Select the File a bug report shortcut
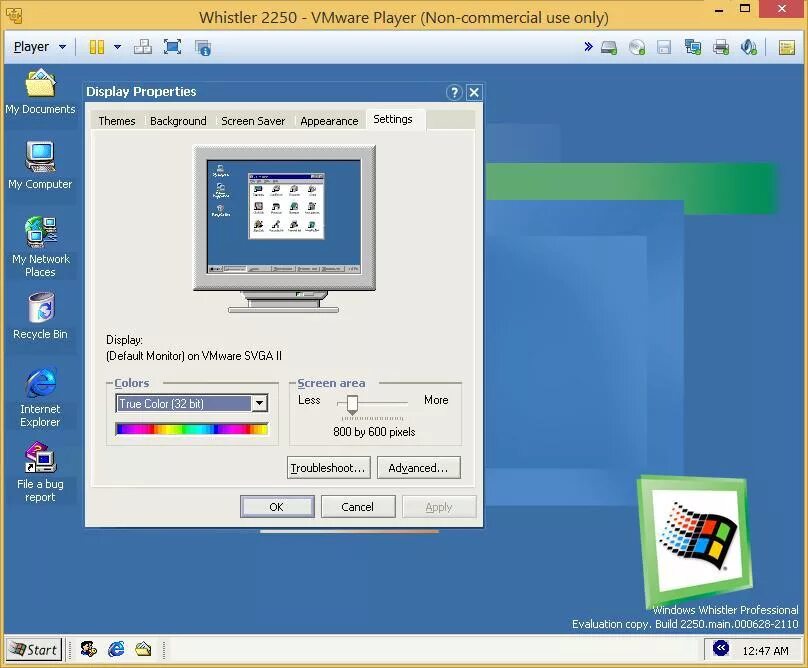Image resolution: width=808 pixels, height=668 pixels. [x=40, y=472]
